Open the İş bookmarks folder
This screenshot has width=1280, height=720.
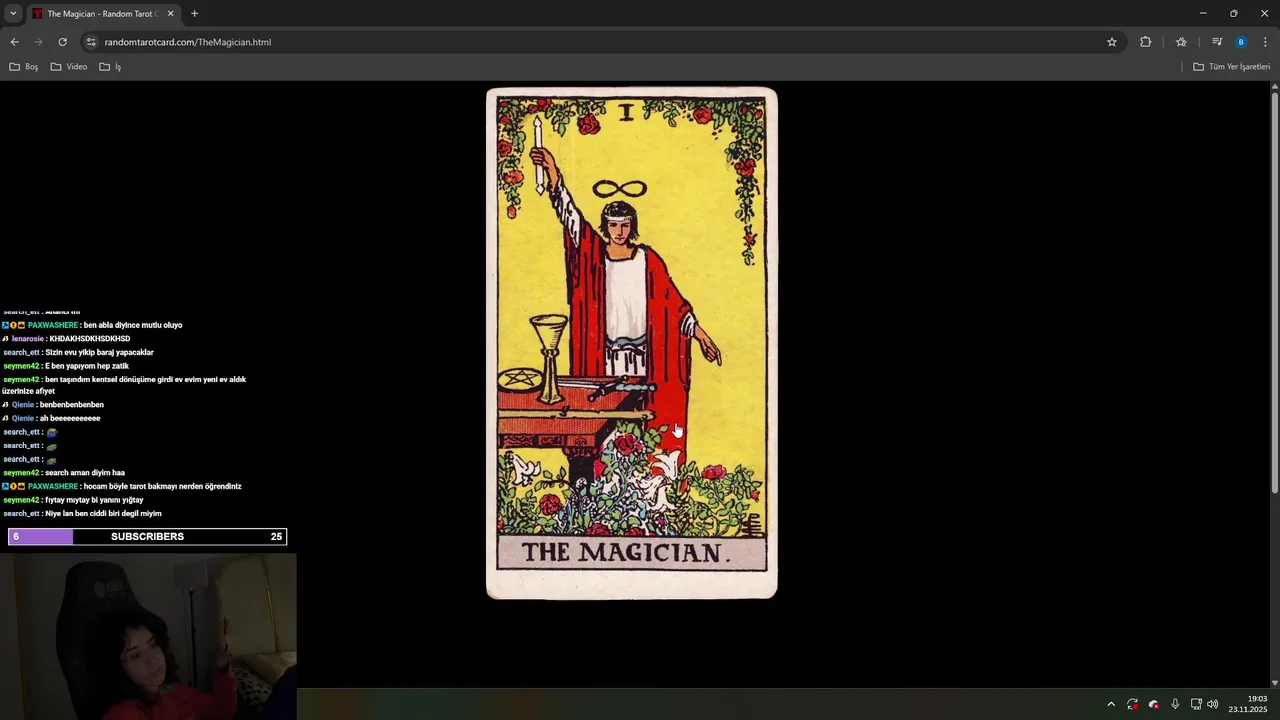pos(110,67)
